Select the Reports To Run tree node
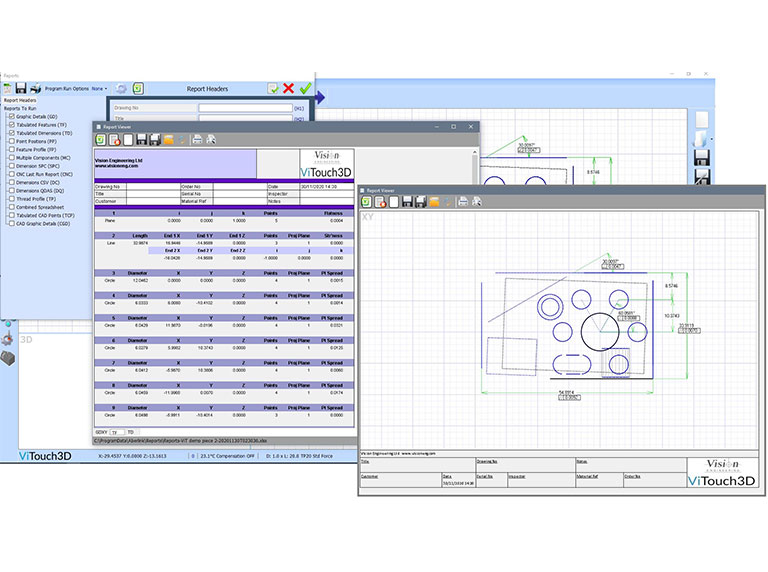This screenshot has width=768, height=572. pos(22,108)
